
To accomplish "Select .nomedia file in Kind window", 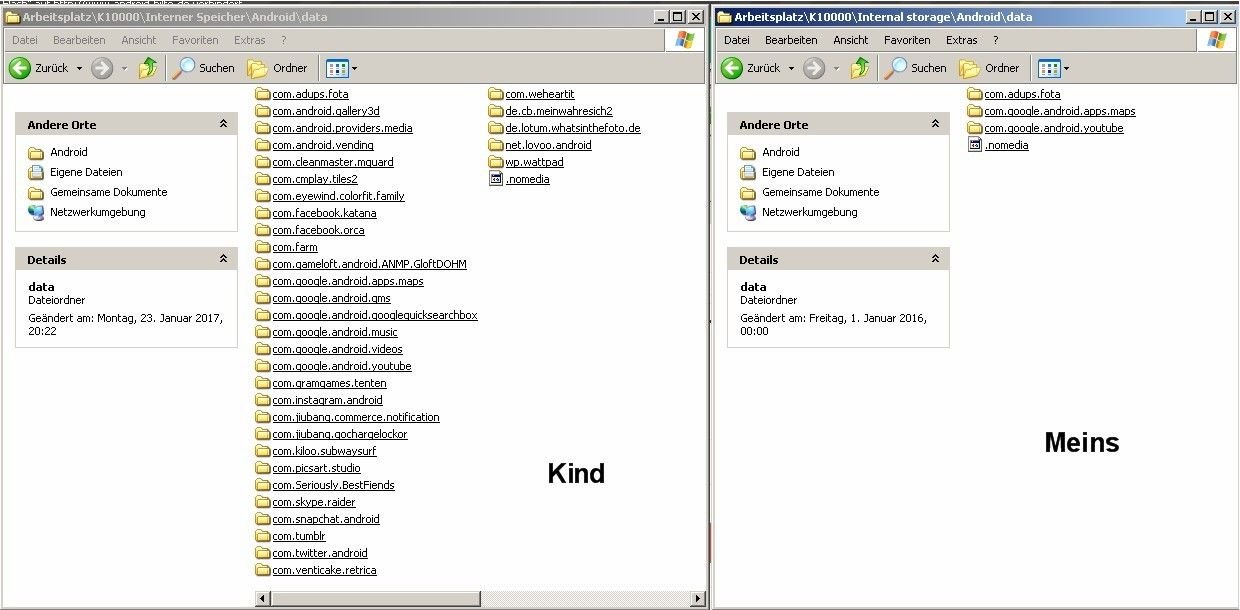I will 519,179.
